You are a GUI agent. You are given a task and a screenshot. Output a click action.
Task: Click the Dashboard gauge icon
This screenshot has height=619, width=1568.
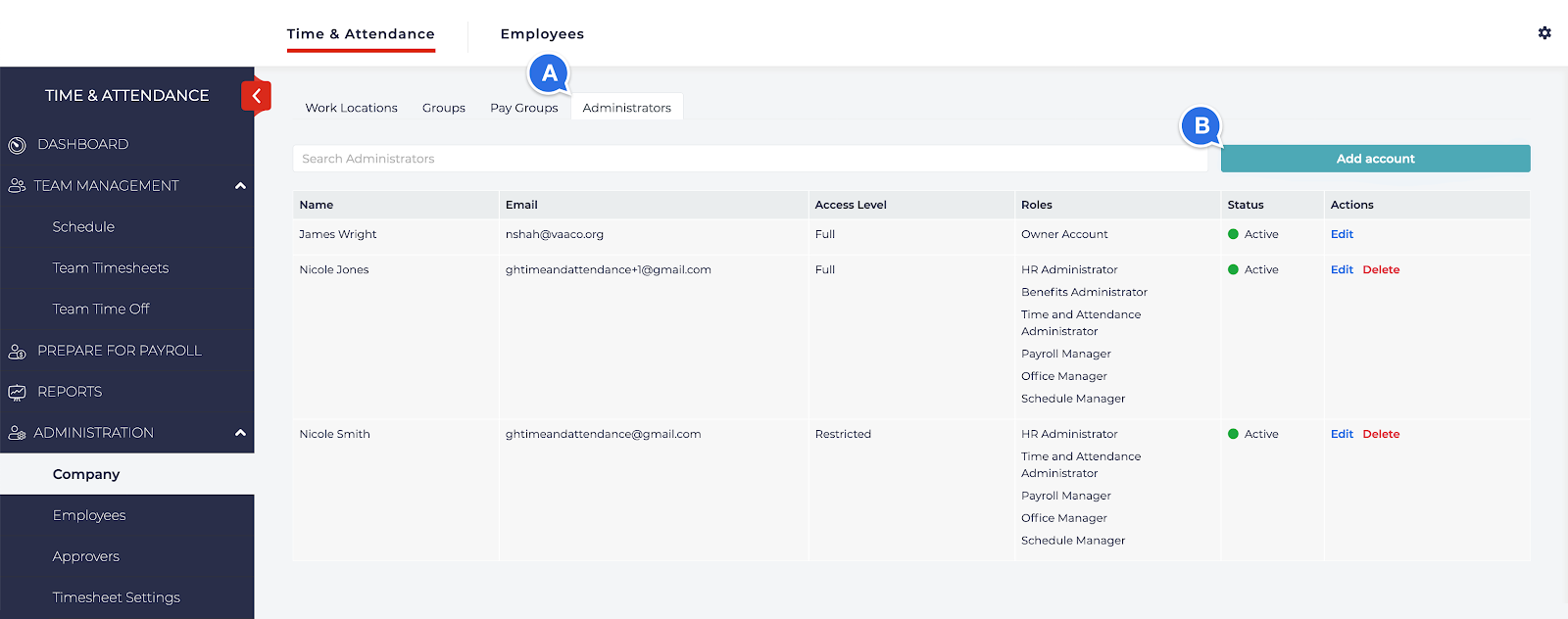coord(17,145)
